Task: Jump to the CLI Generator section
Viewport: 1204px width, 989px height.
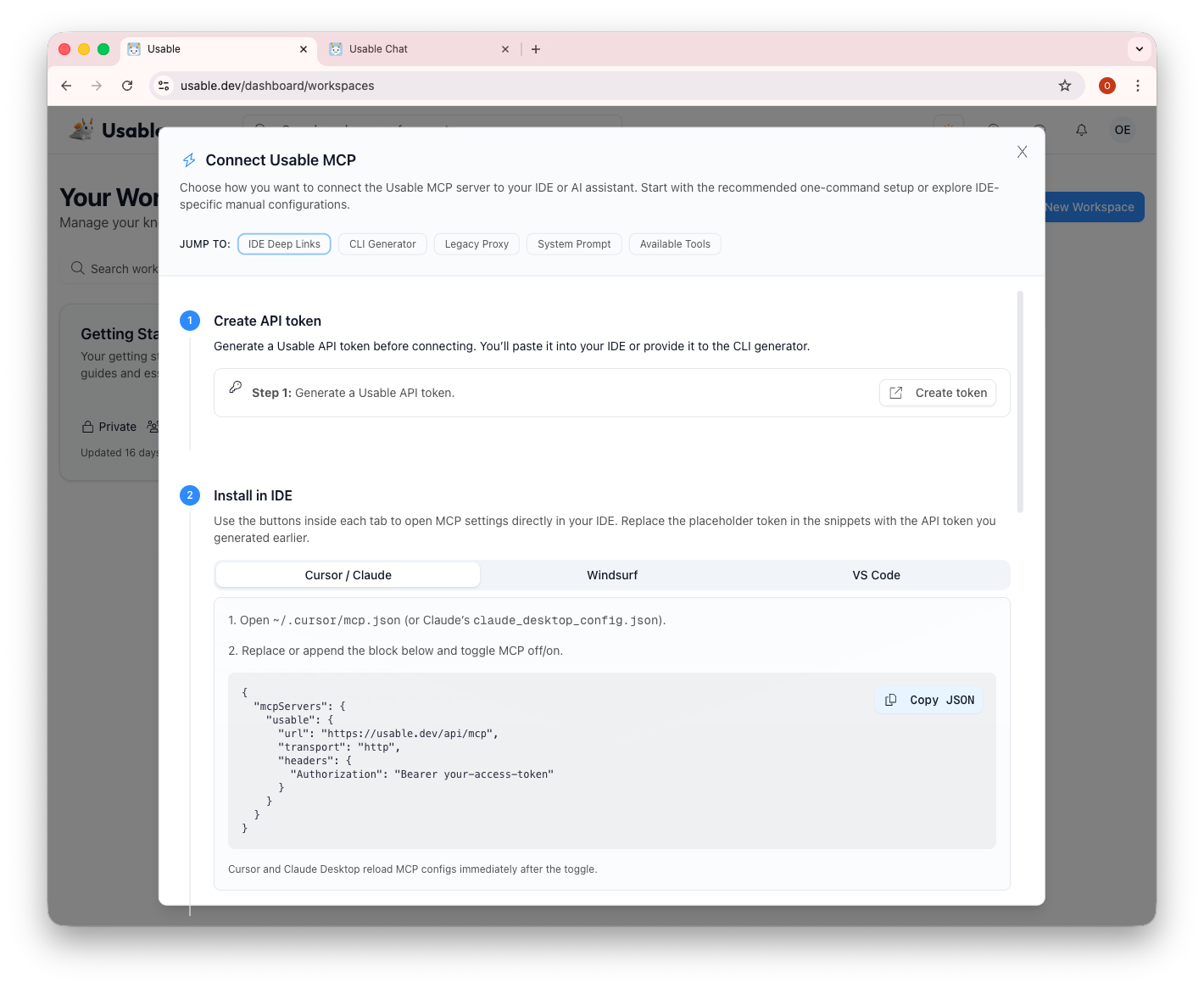Action: (382, 243)
